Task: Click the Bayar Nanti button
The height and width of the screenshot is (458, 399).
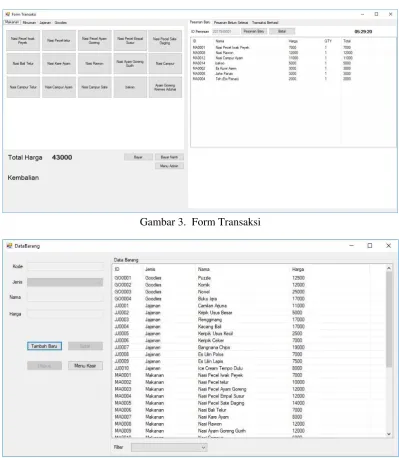Action: [169, 157]
